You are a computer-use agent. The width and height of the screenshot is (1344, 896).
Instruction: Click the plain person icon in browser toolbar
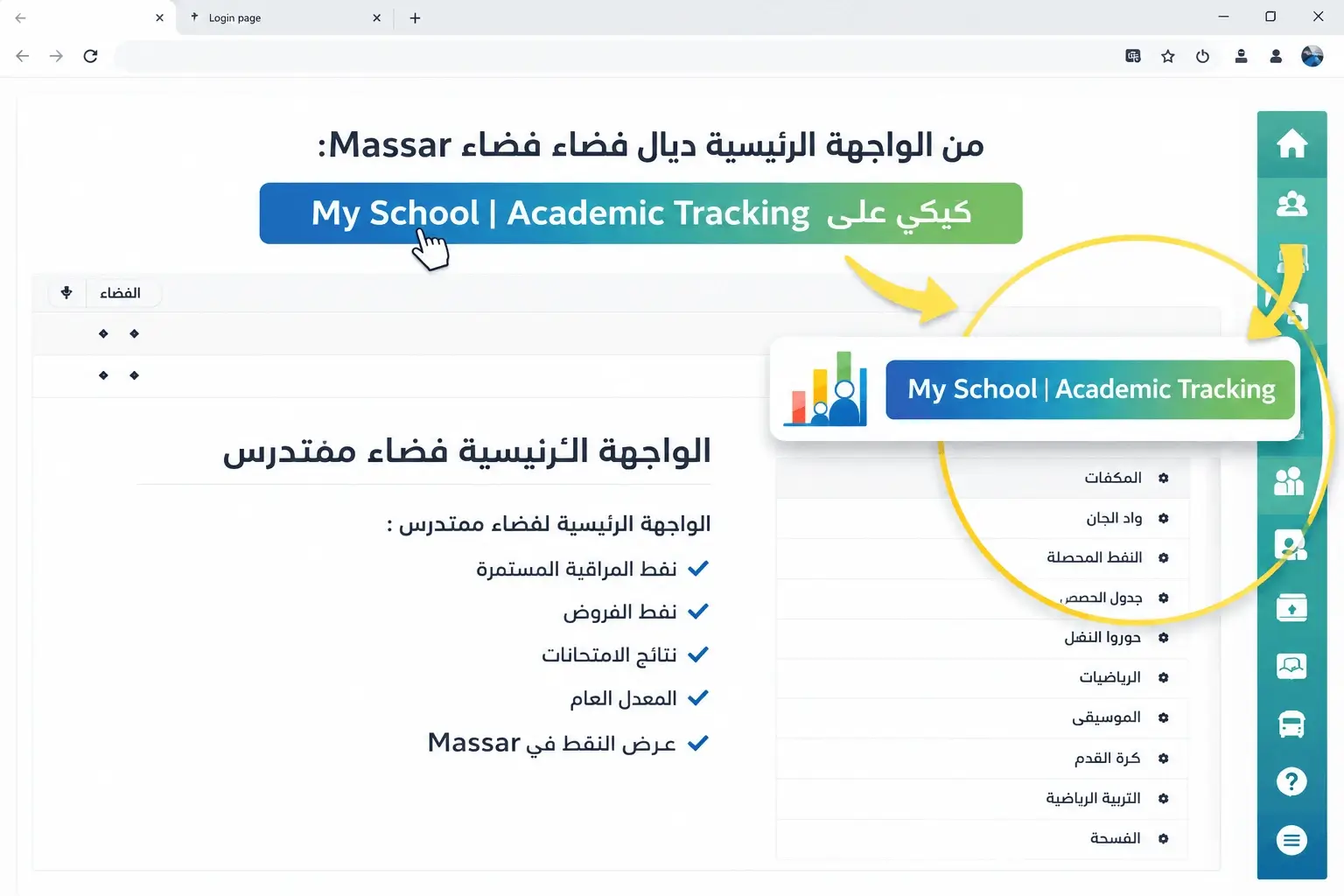pyautogui.click(x=1276, y=56)
